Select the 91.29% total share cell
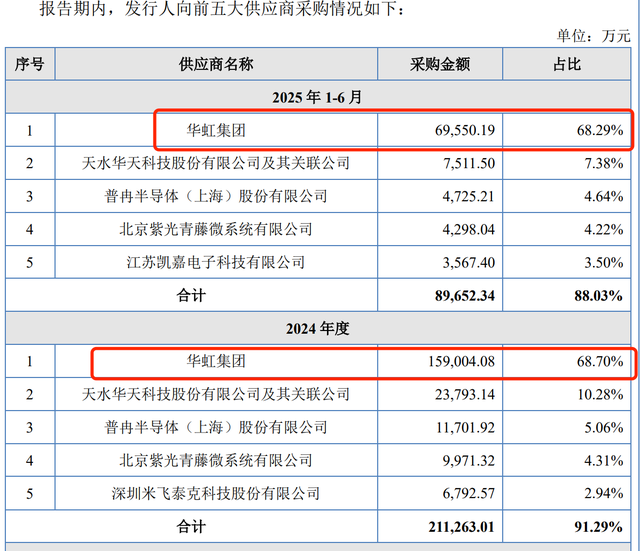Viewport: 640px width, 551px height. [x=598, y=526]
